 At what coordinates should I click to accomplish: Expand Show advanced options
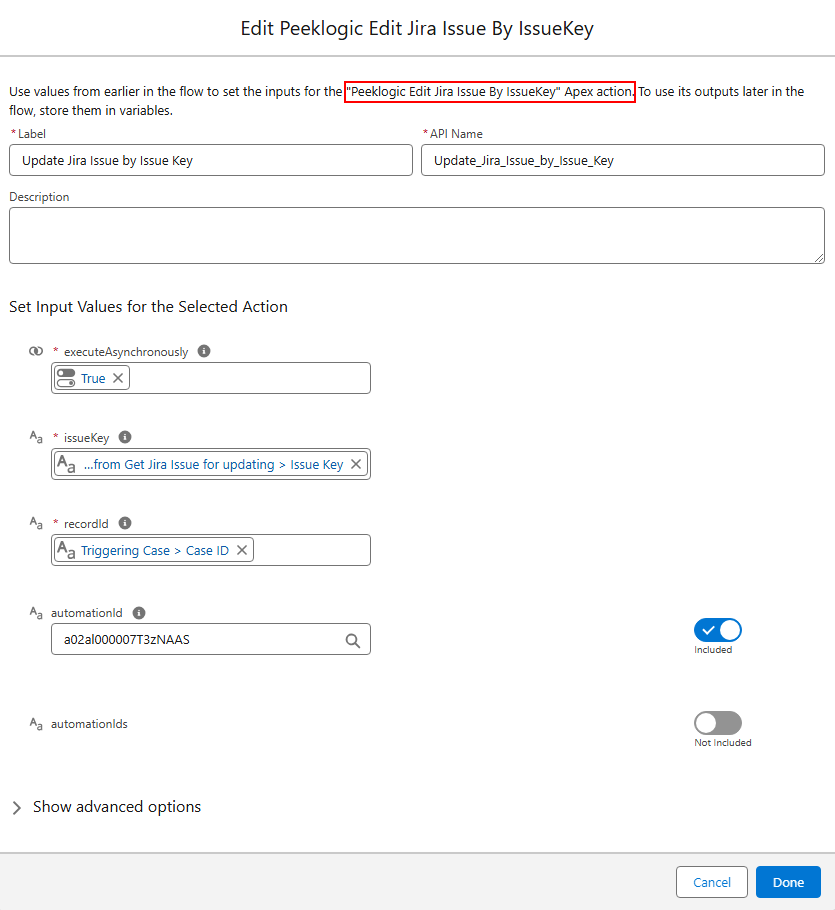pos(106,807)
